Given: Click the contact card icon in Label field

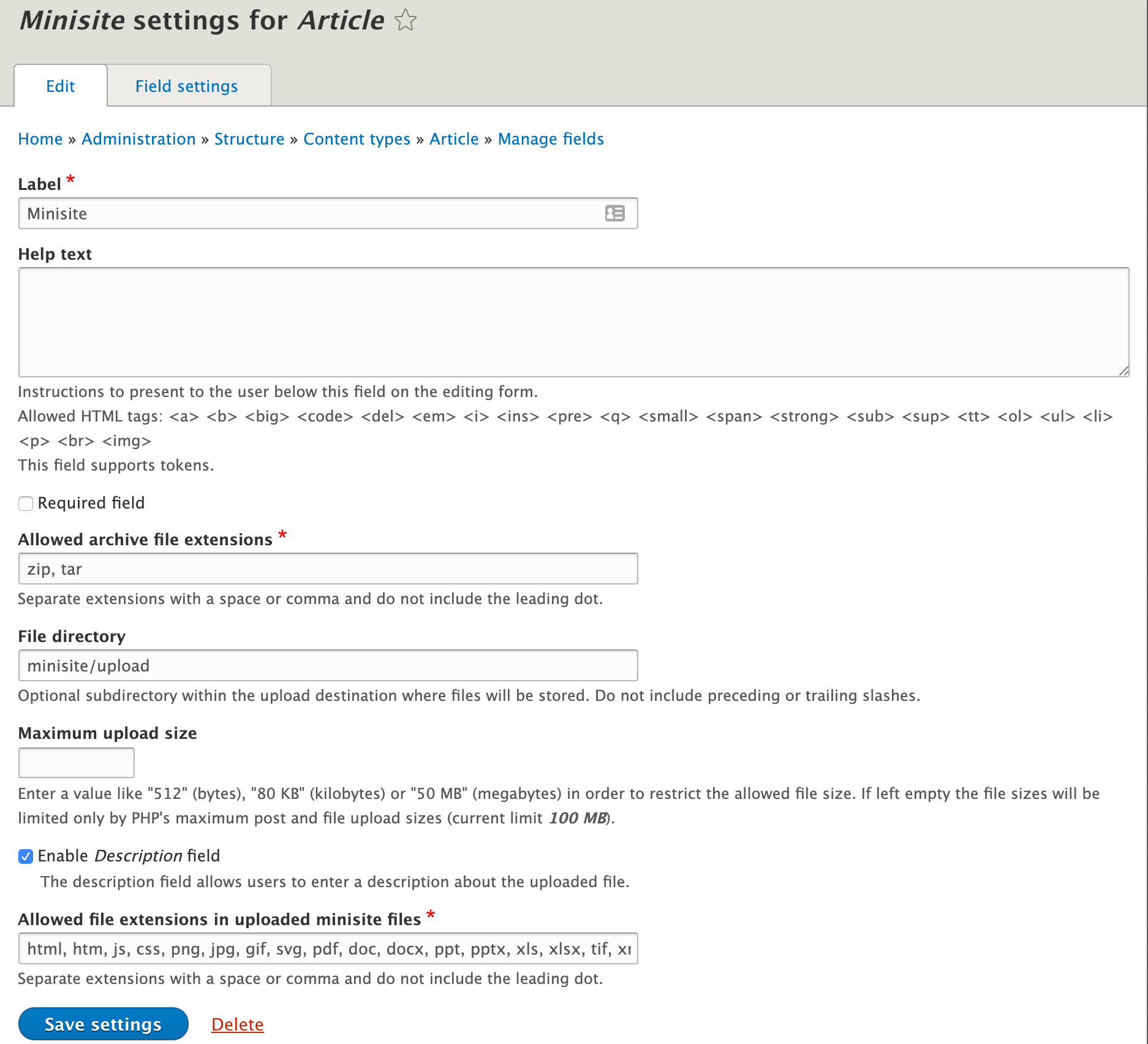Looking at the screenshot, I should 614,213.
